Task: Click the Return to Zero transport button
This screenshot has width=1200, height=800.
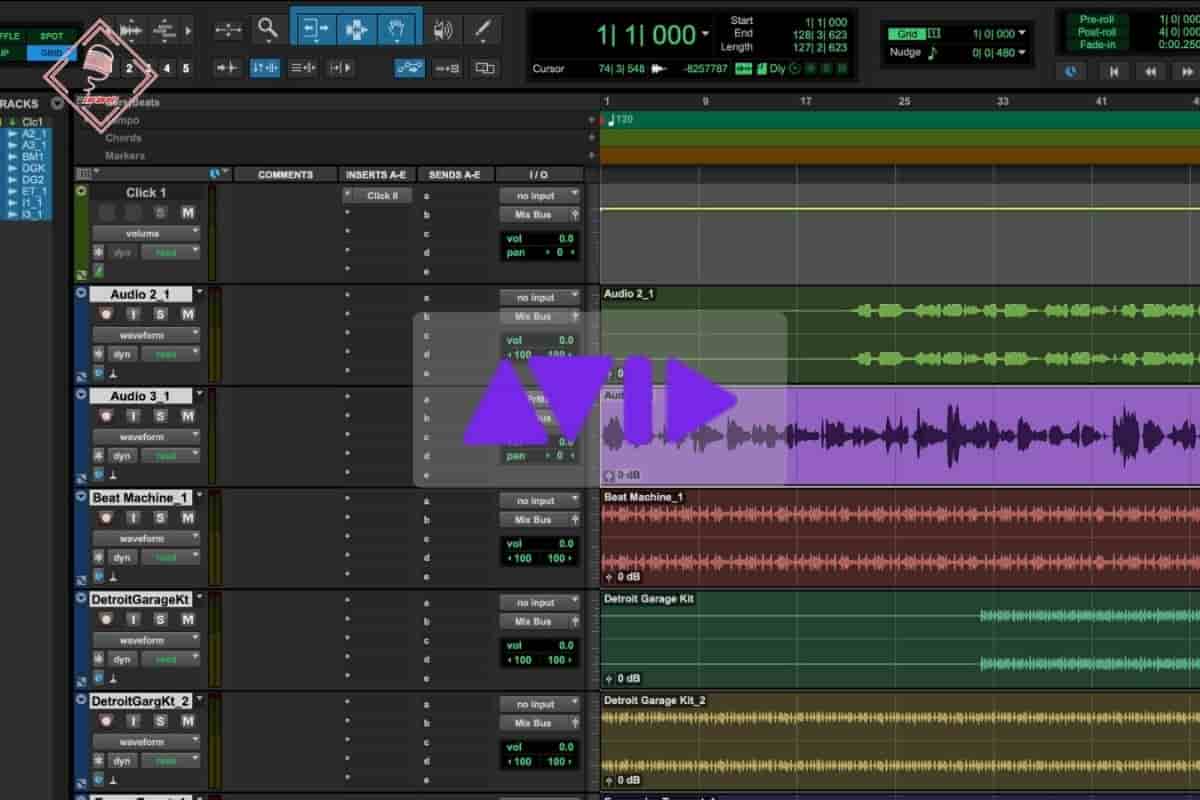Action: pos(1114,71)
